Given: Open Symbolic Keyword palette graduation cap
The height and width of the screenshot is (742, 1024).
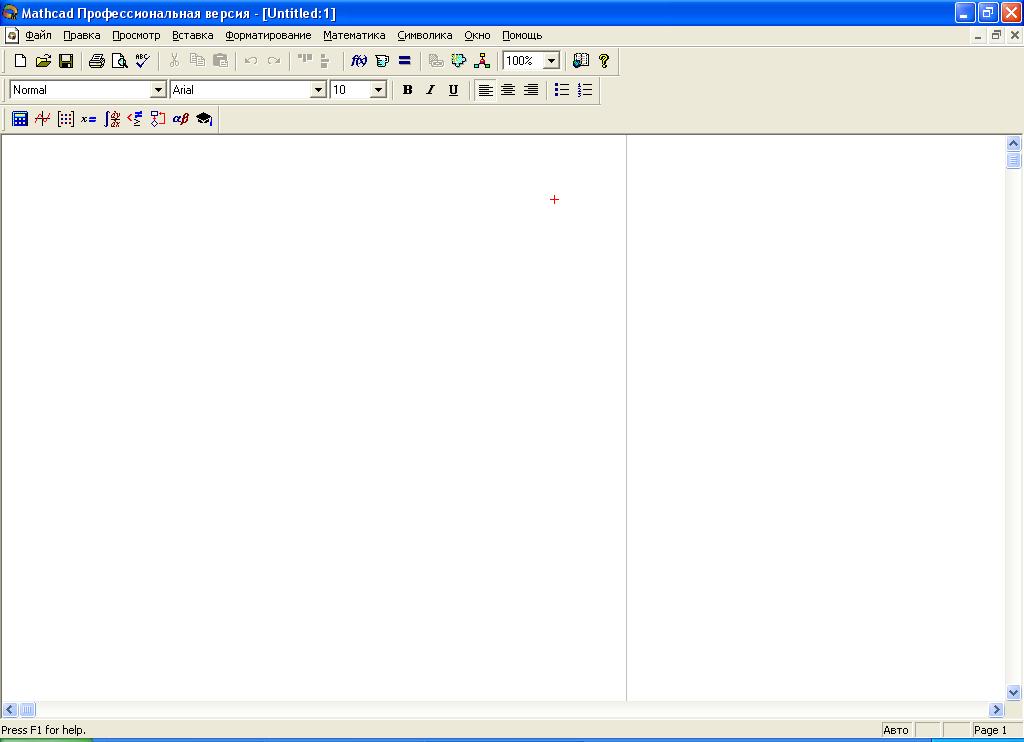Looking at the screenshot, I should click(x=204, y=119).
